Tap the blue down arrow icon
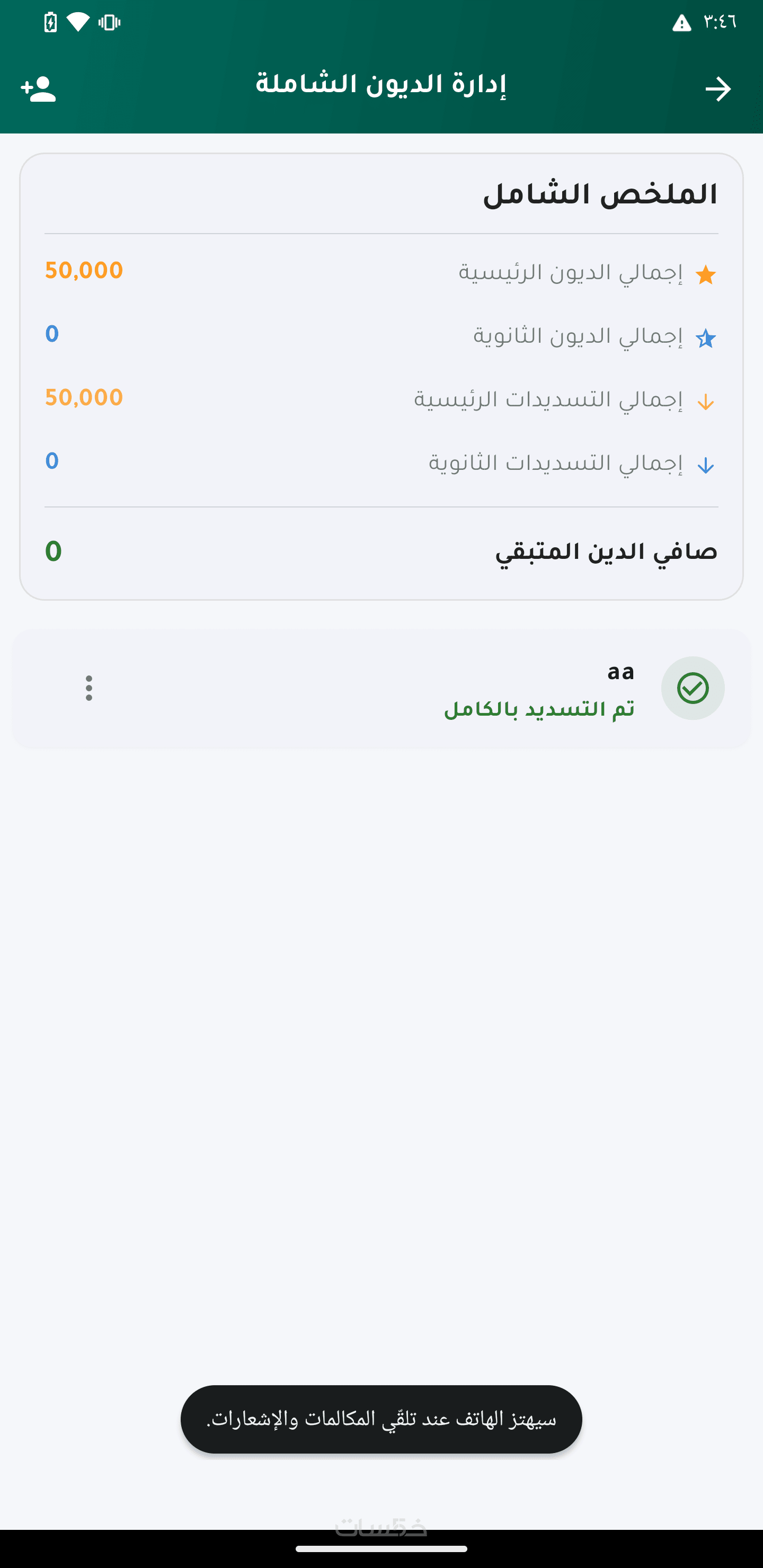 click(705, 466)
